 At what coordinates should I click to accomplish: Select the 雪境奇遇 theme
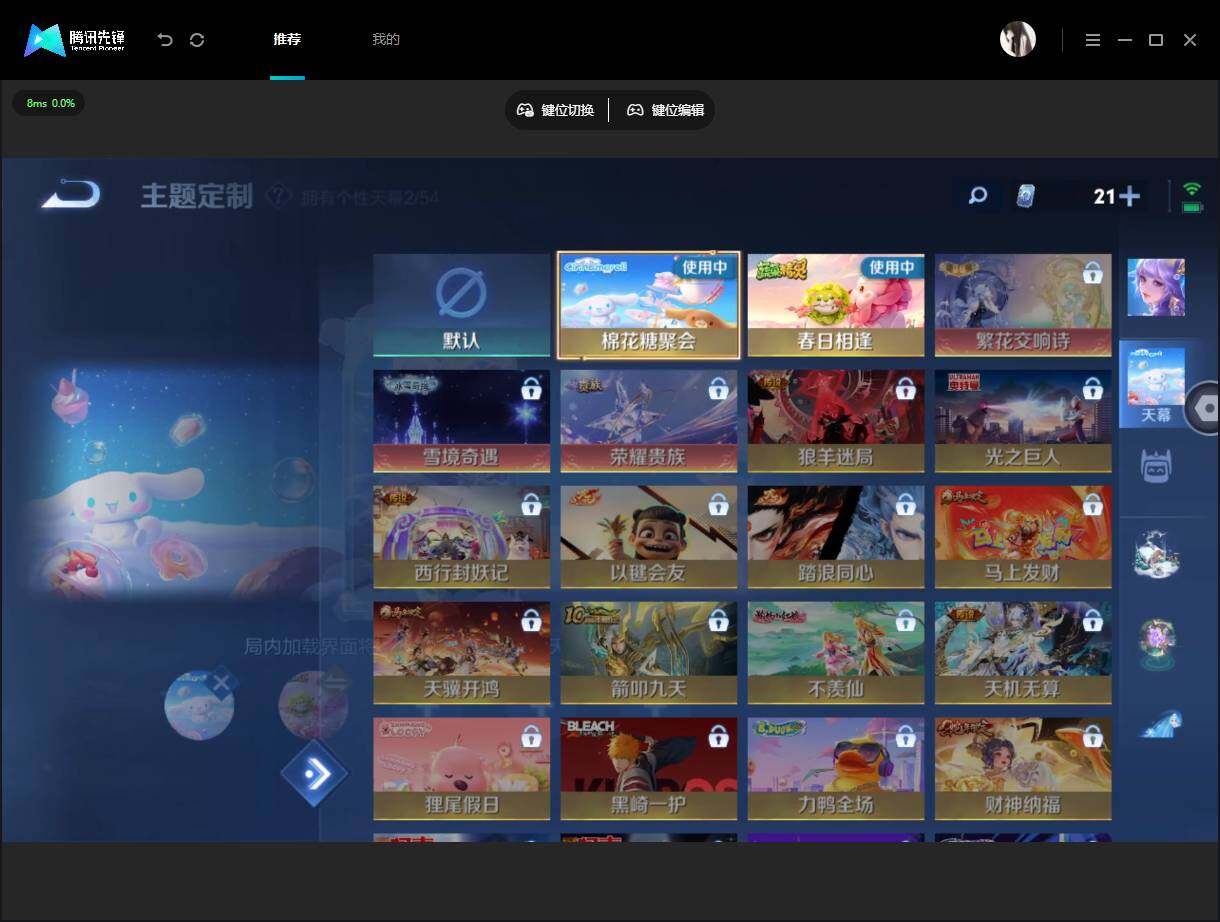point(462,421)
